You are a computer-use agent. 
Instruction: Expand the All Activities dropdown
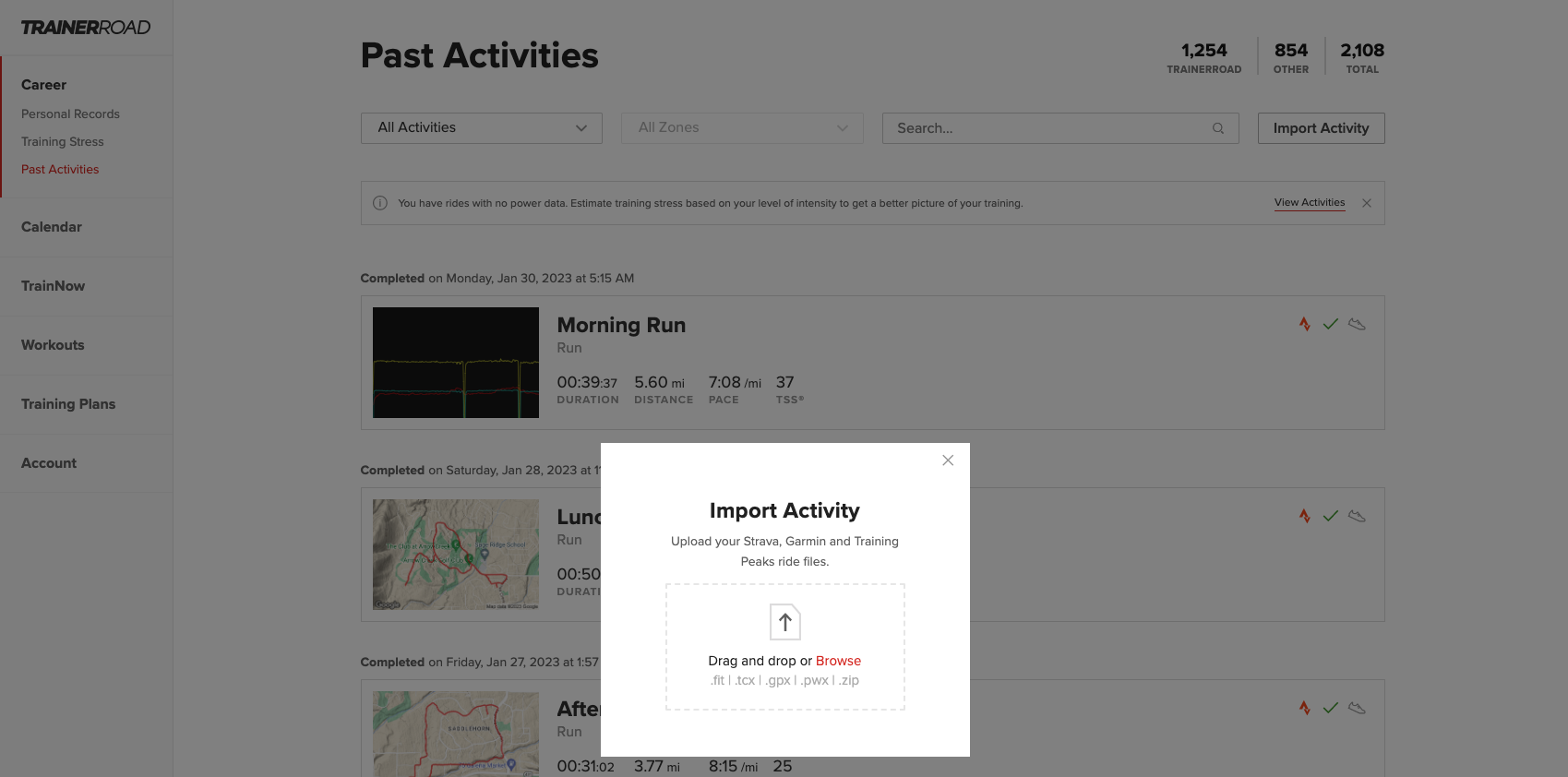[482, 128]
